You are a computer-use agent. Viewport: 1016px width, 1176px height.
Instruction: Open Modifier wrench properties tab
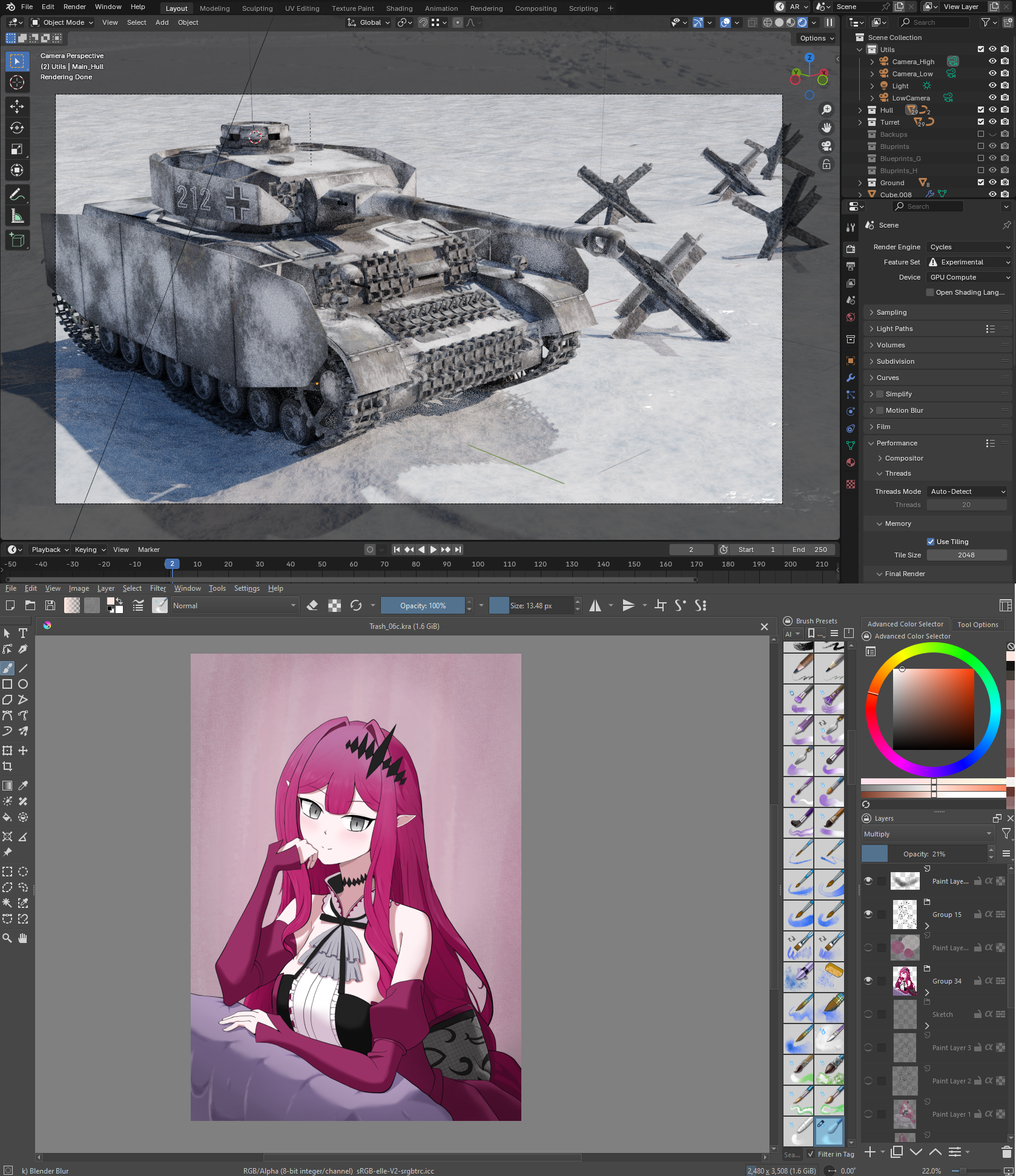[851, 378]
